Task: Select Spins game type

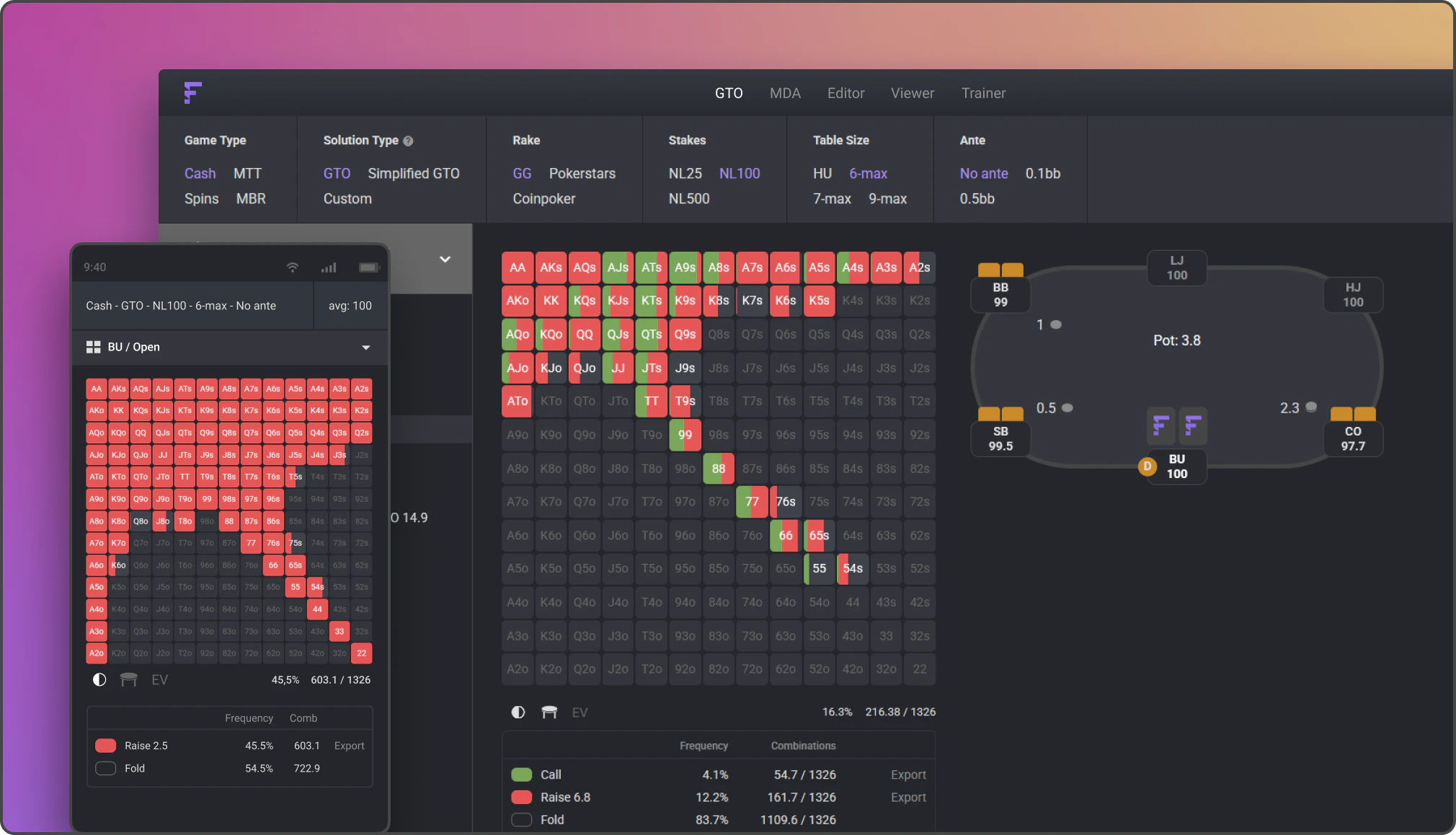Action: 201,199
